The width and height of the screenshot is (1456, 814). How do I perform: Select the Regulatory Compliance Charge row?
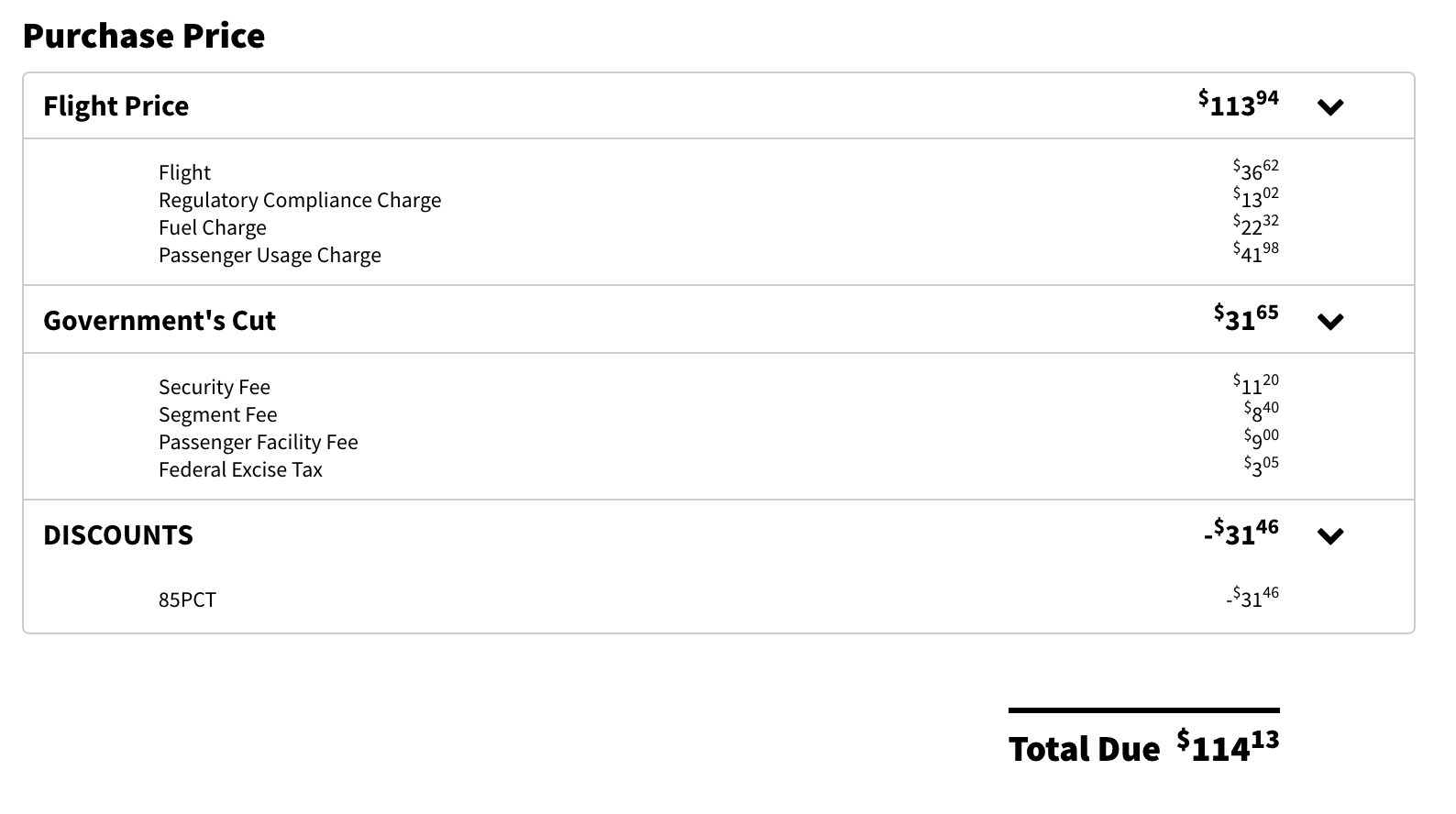pos(300,199)
